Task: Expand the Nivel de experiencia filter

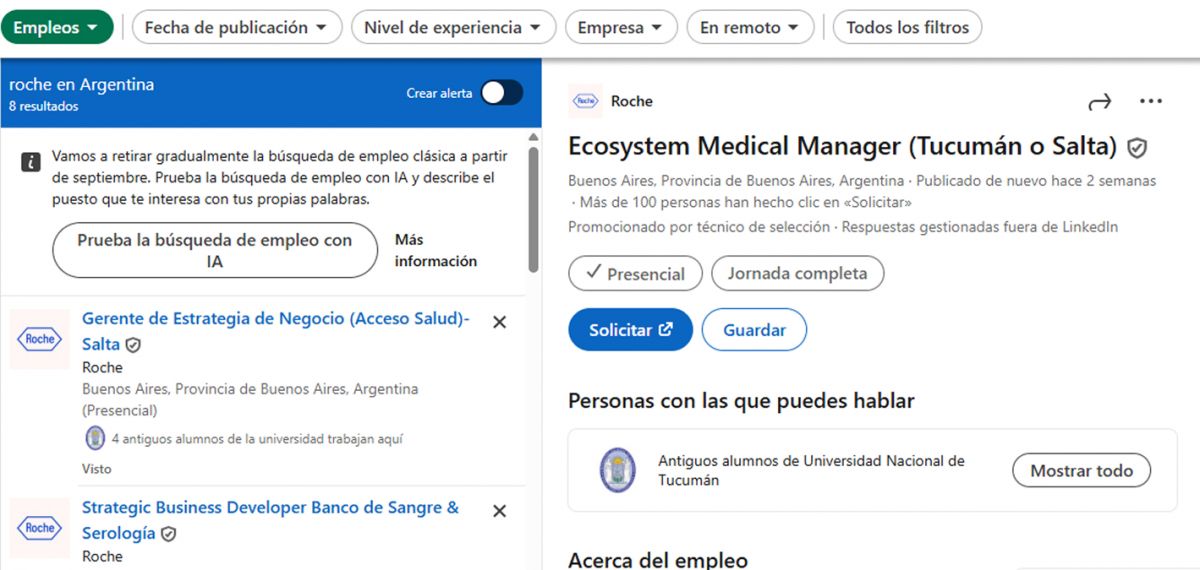Action: click(x=453, y=28)
